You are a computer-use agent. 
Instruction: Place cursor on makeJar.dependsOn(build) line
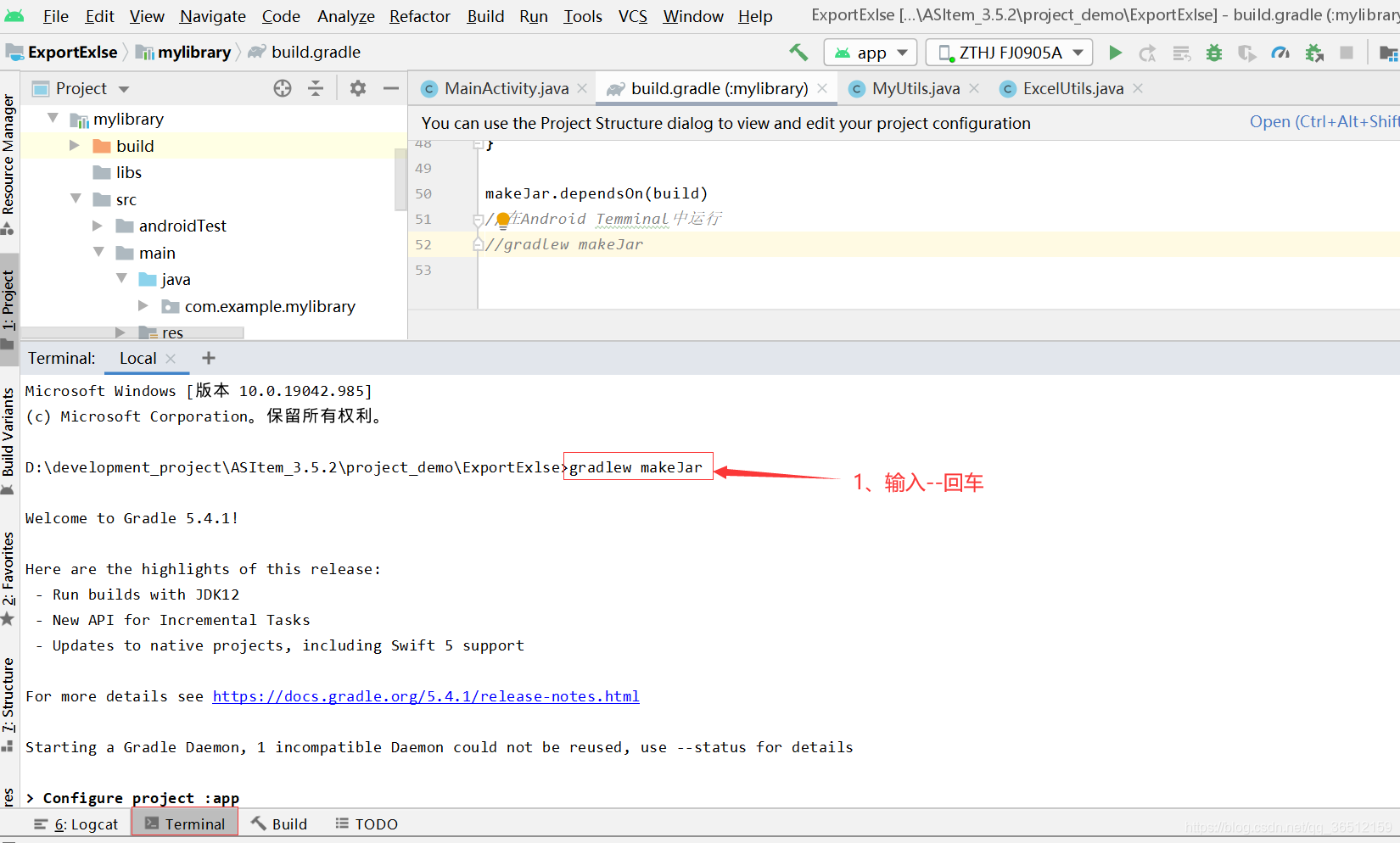(596, 193)
